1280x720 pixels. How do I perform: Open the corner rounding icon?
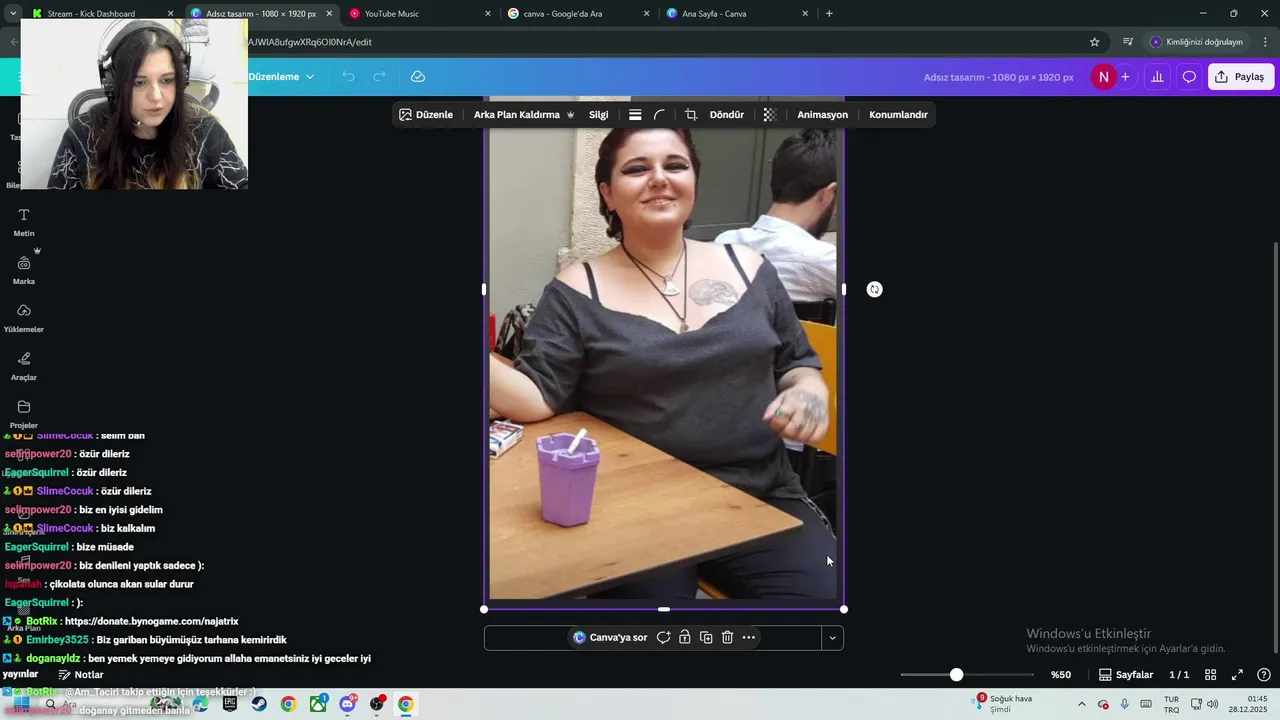(x=660, y=115)
